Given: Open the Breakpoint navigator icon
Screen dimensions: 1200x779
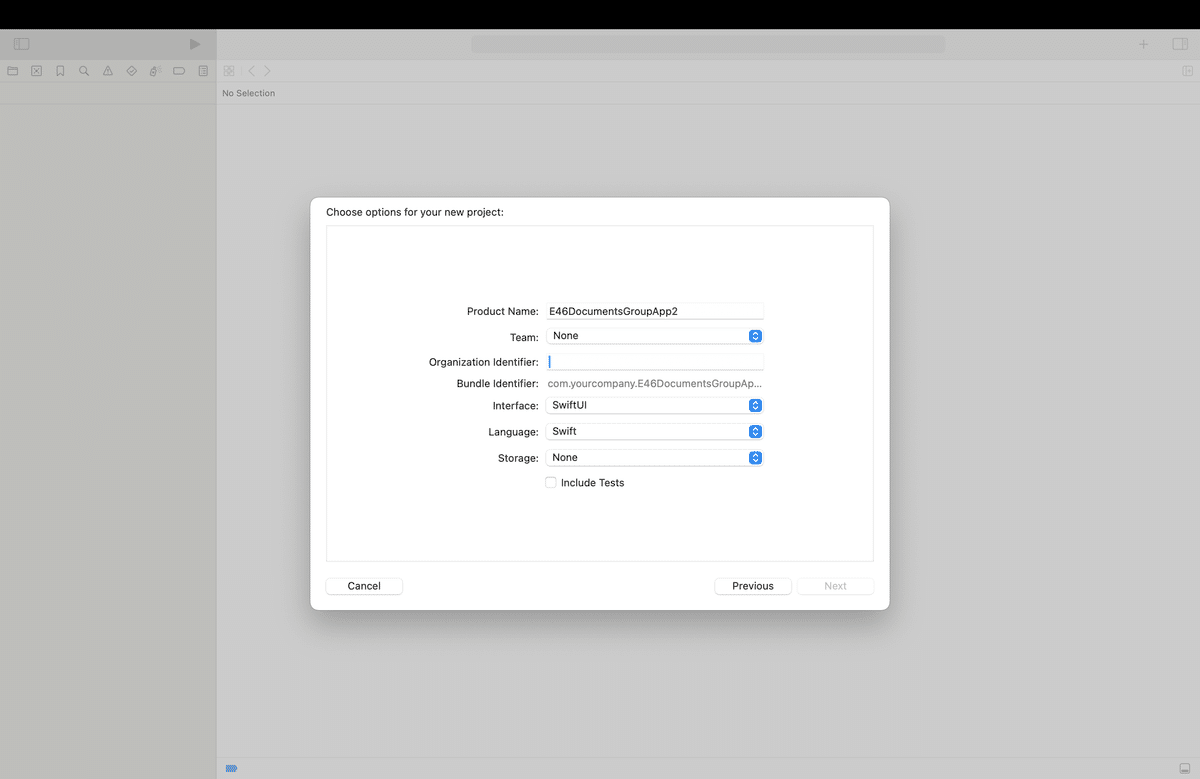Looking at the screenshot, I should coord(179,71).
